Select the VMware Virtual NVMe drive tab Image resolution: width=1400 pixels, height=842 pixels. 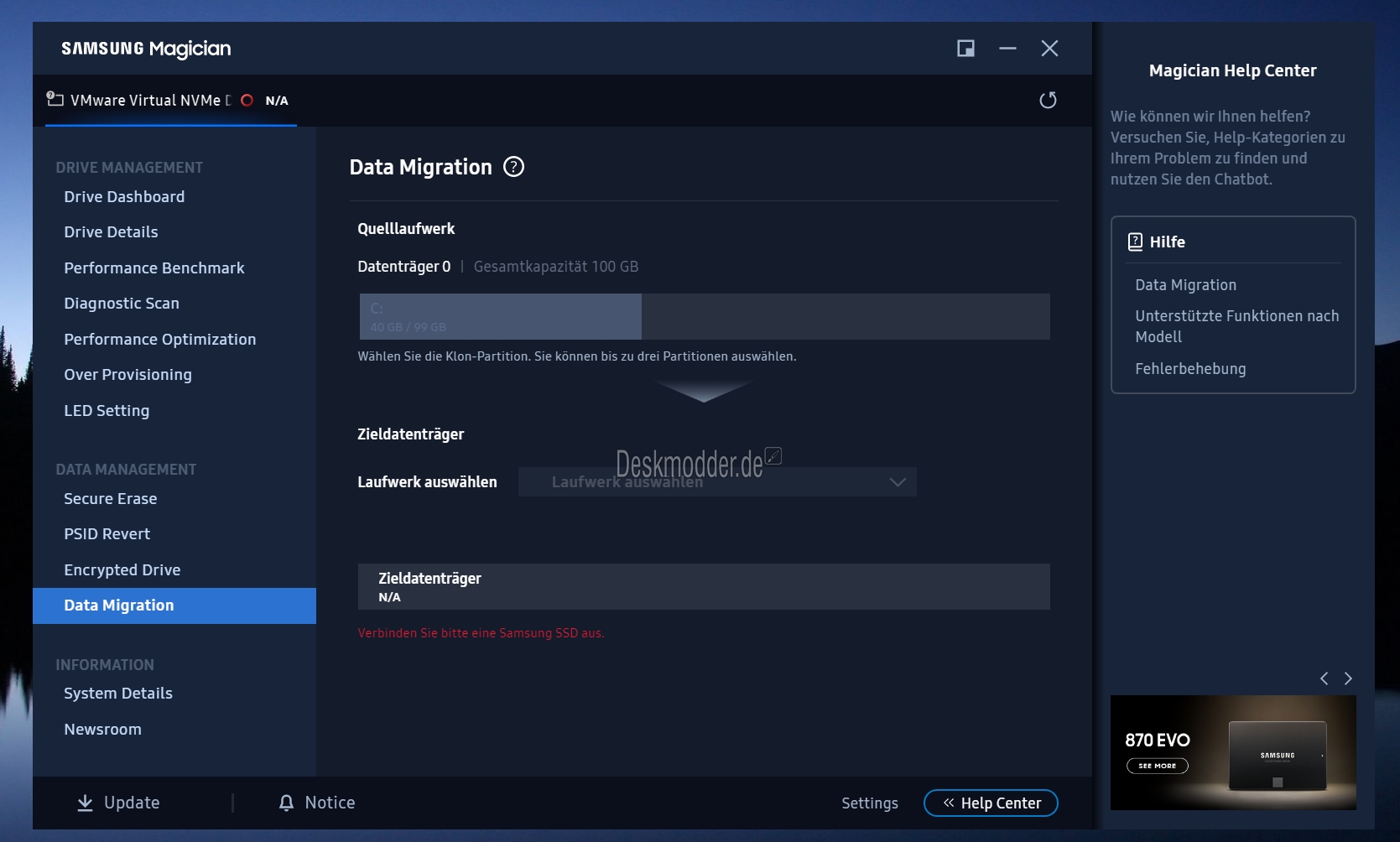[x=171, y=101]
